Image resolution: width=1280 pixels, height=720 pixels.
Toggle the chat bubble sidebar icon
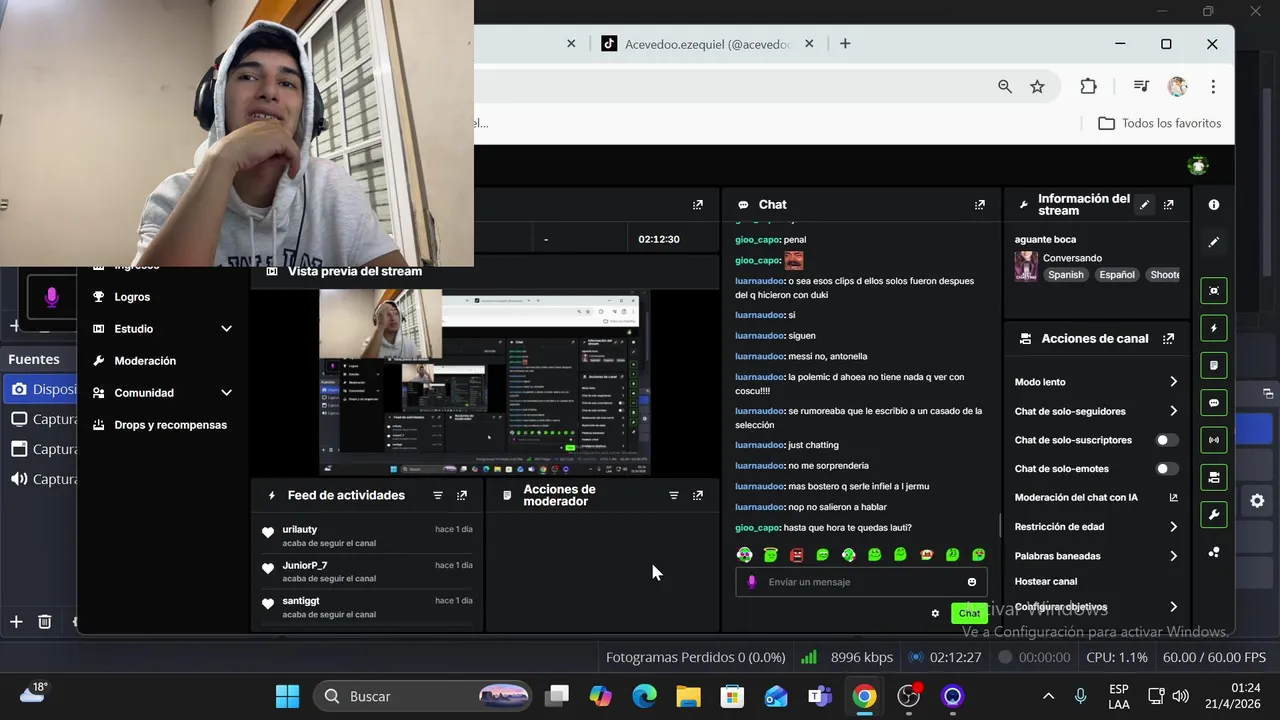(x=1213, y=403)
